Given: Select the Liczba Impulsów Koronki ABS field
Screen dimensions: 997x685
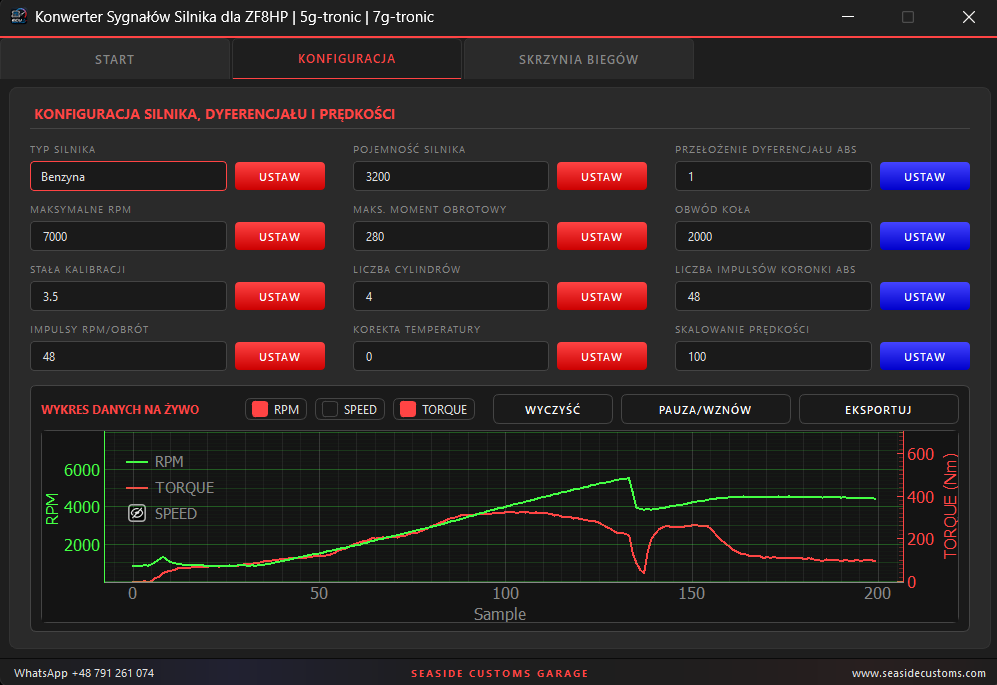Looking at the screenshot, I should tap(773, 296).
